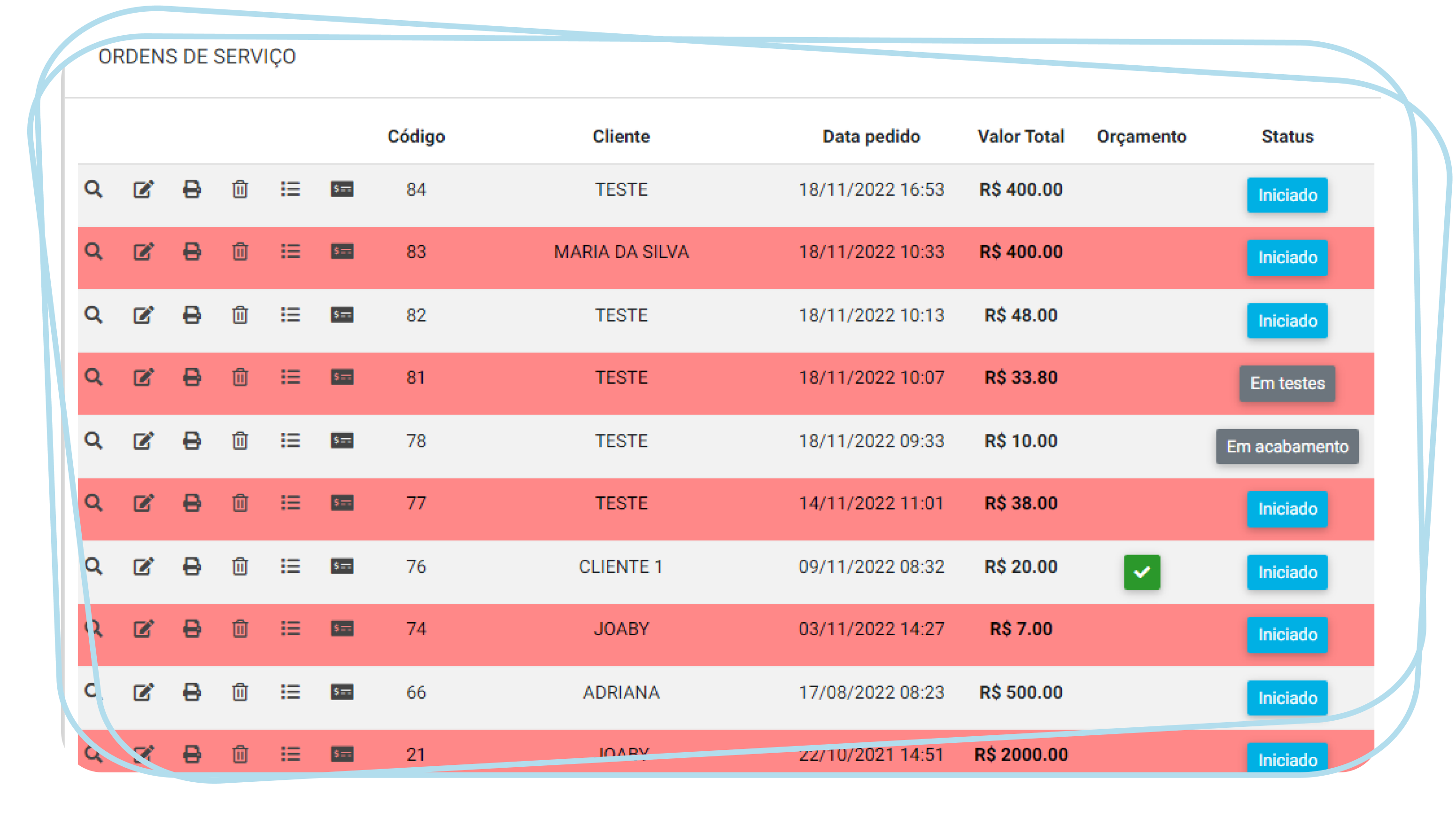Print order 82
Screen dimensions: 1456x817
(x=192, y=315)
